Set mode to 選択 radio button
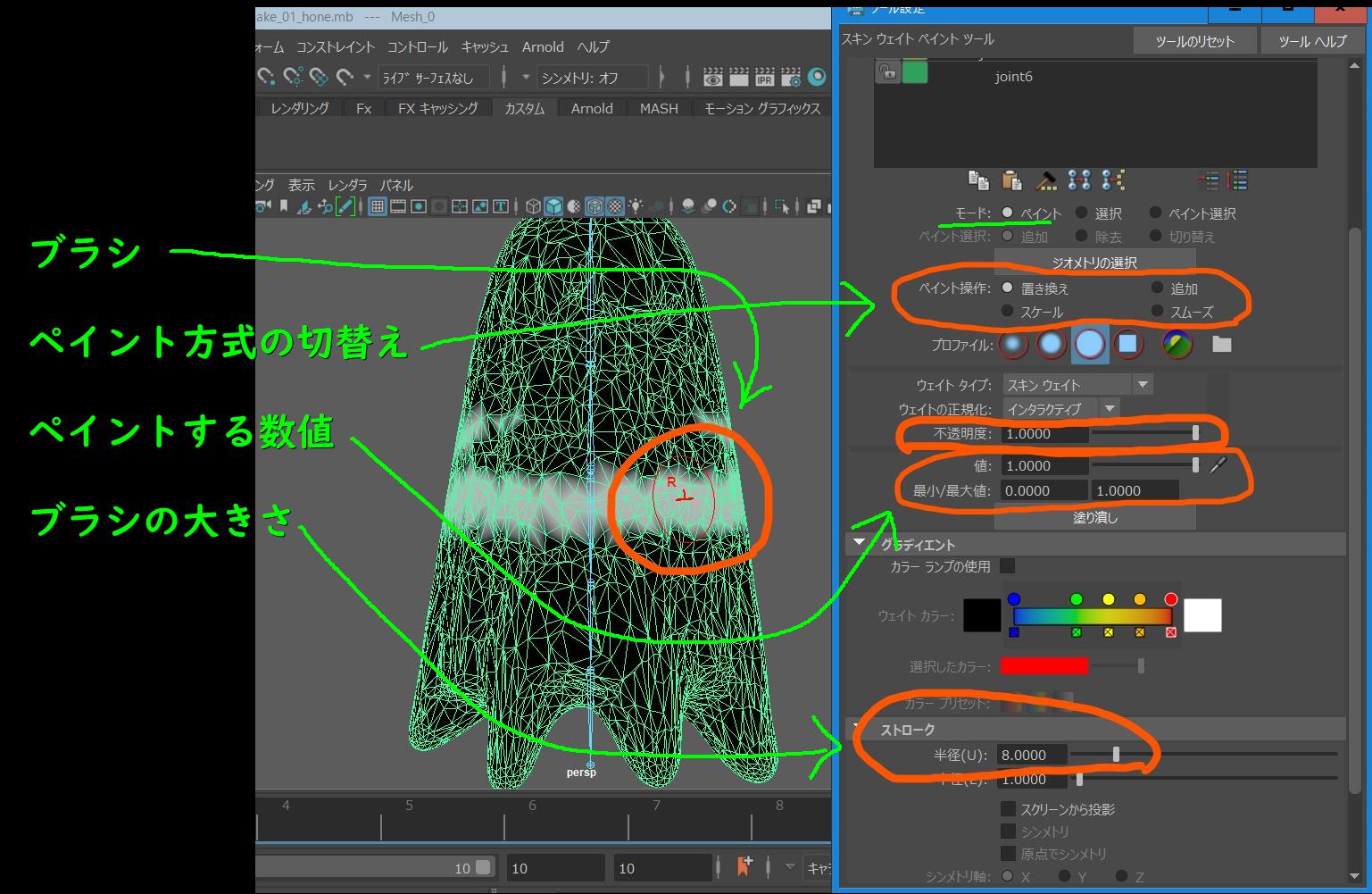 [1081, 213]
